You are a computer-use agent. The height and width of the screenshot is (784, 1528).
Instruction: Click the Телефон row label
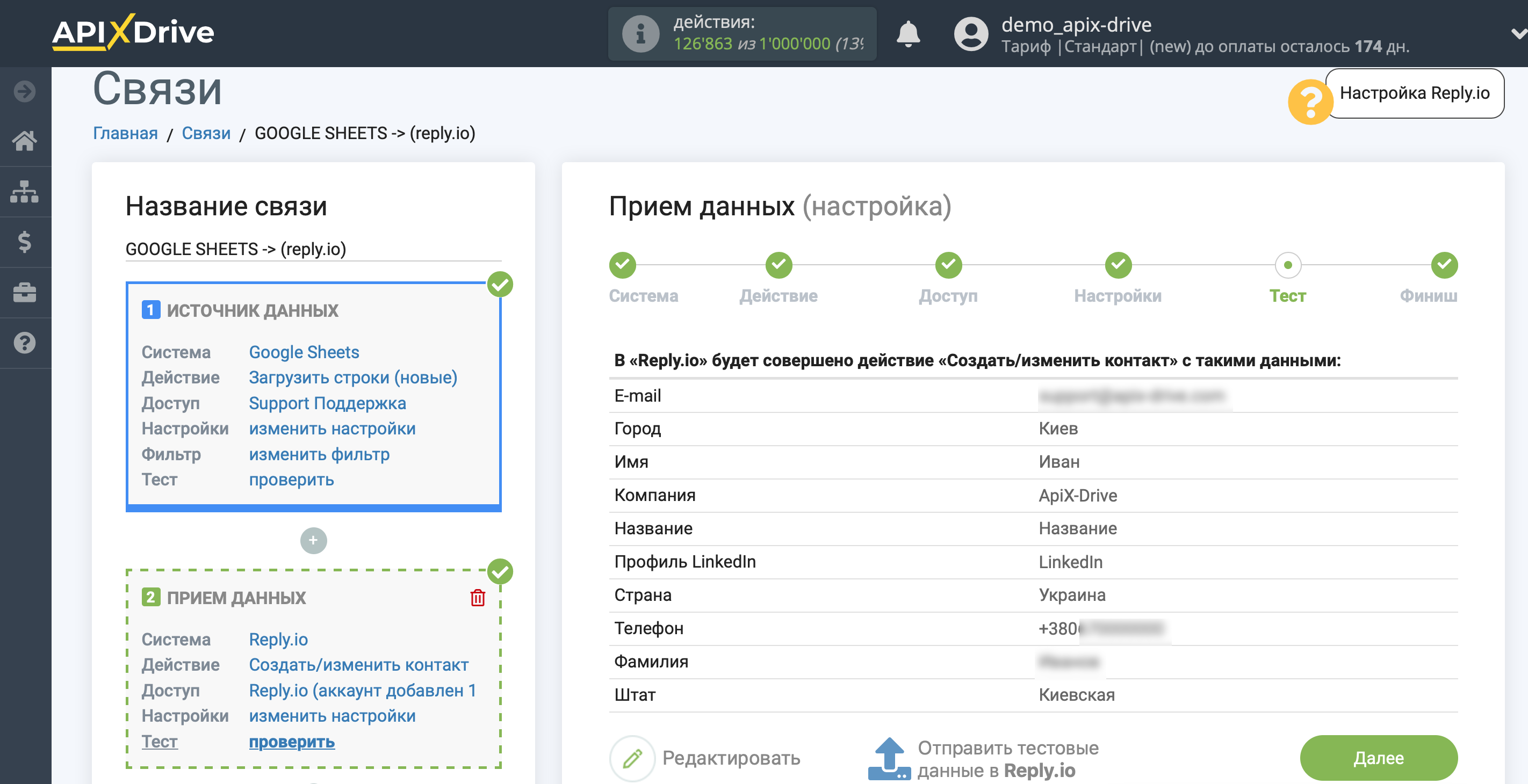(x=649, y=628)
